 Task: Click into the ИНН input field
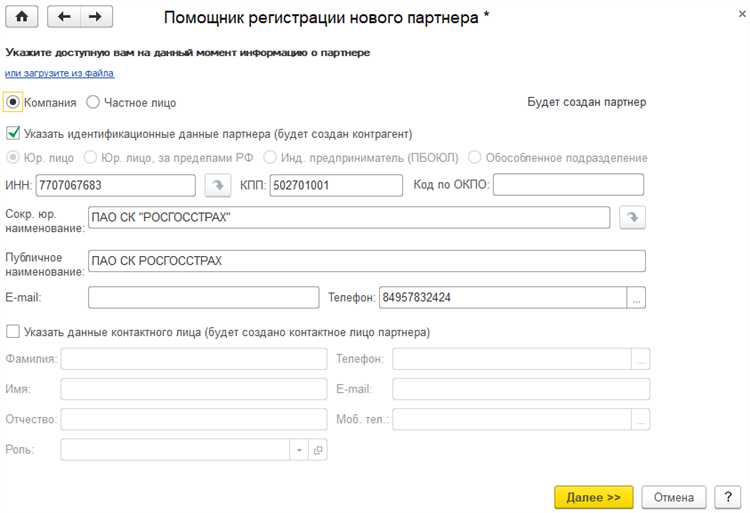click(115, 185)
